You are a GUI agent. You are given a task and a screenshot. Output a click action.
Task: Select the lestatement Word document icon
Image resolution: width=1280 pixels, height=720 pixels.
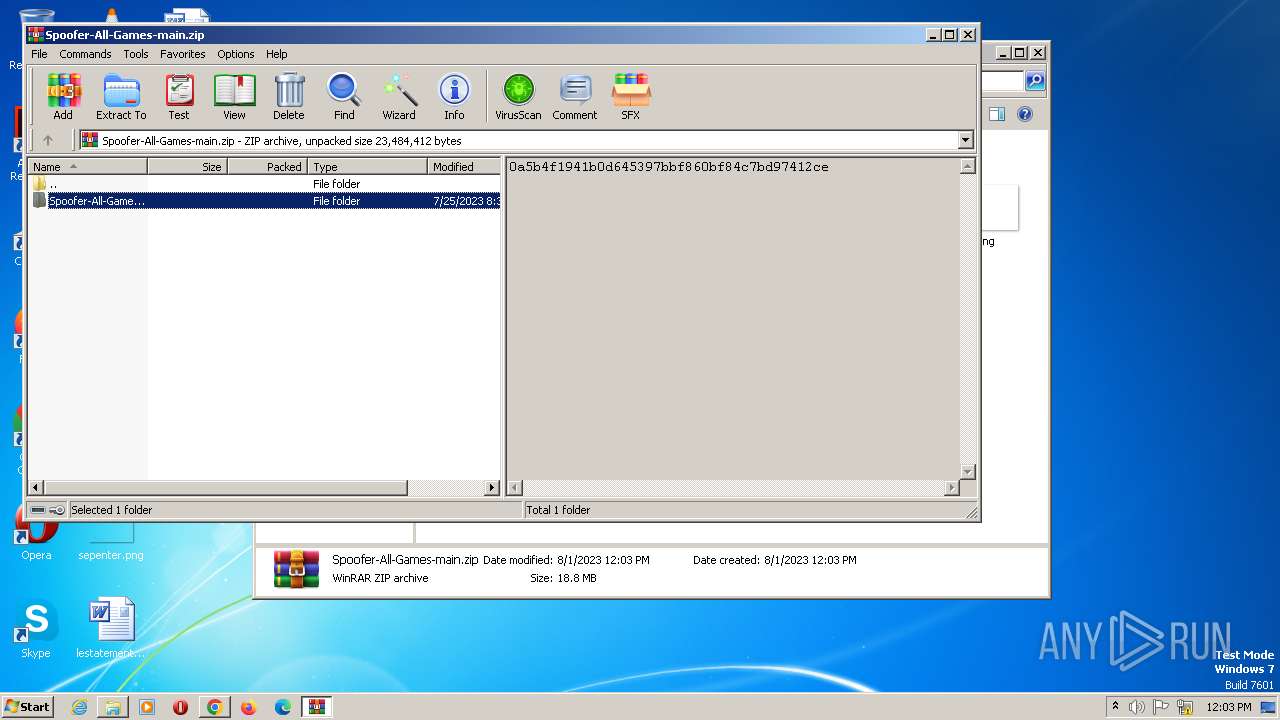click(x=111, y=630)
